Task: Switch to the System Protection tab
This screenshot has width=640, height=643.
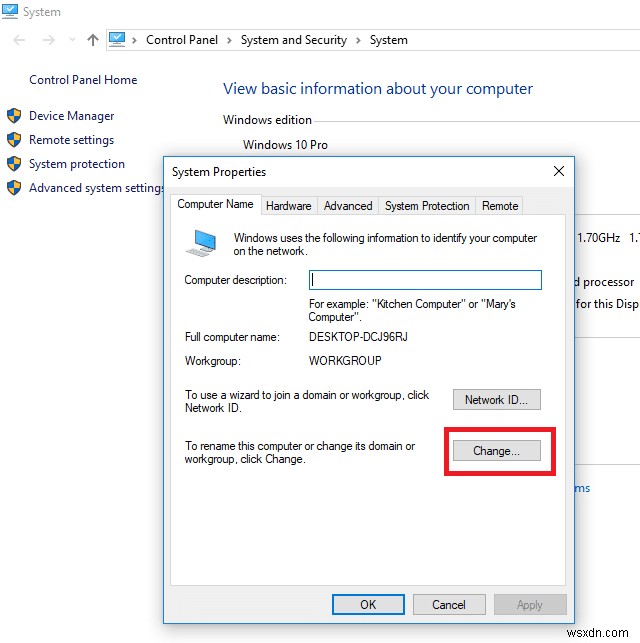Action: (427, 205)
